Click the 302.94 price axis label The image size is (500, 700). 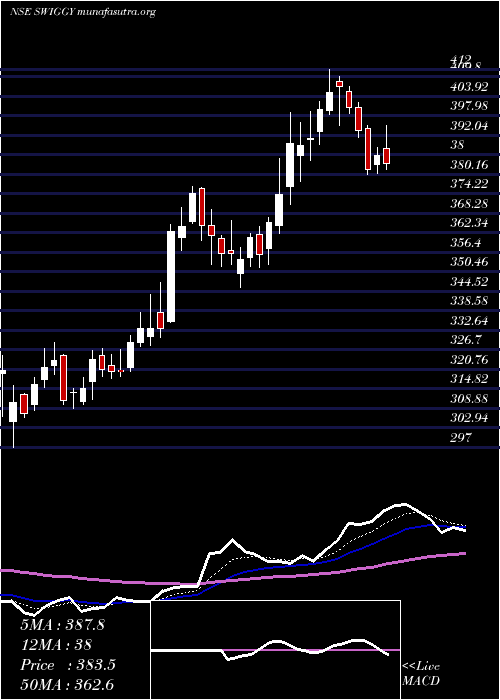469,418
